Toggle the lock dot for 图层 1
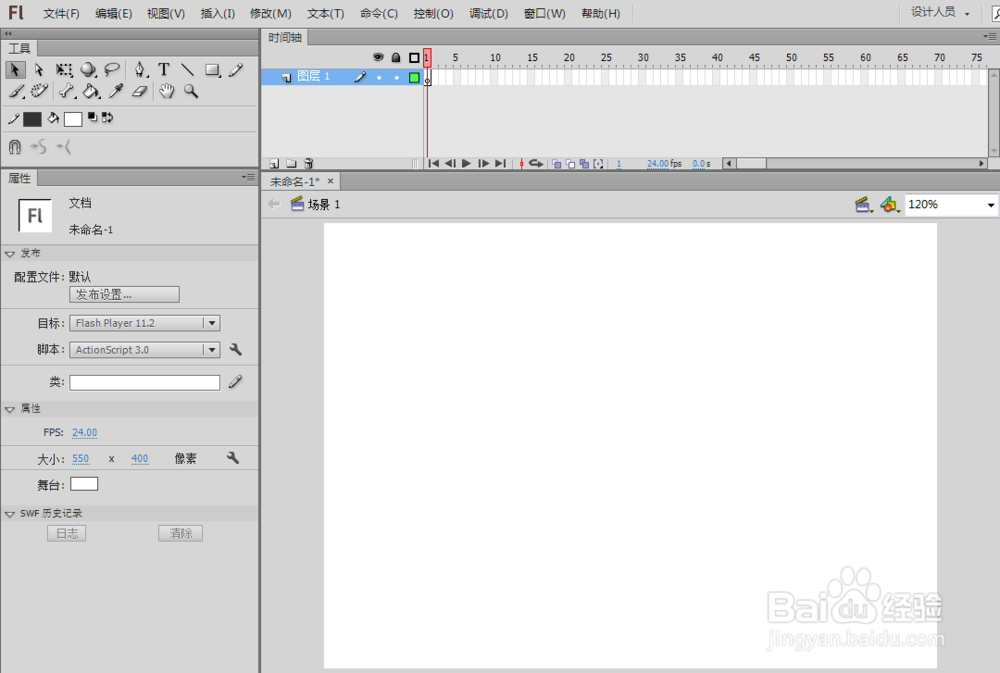This screenshot has height=673, width=1000. tap(397, 78)
